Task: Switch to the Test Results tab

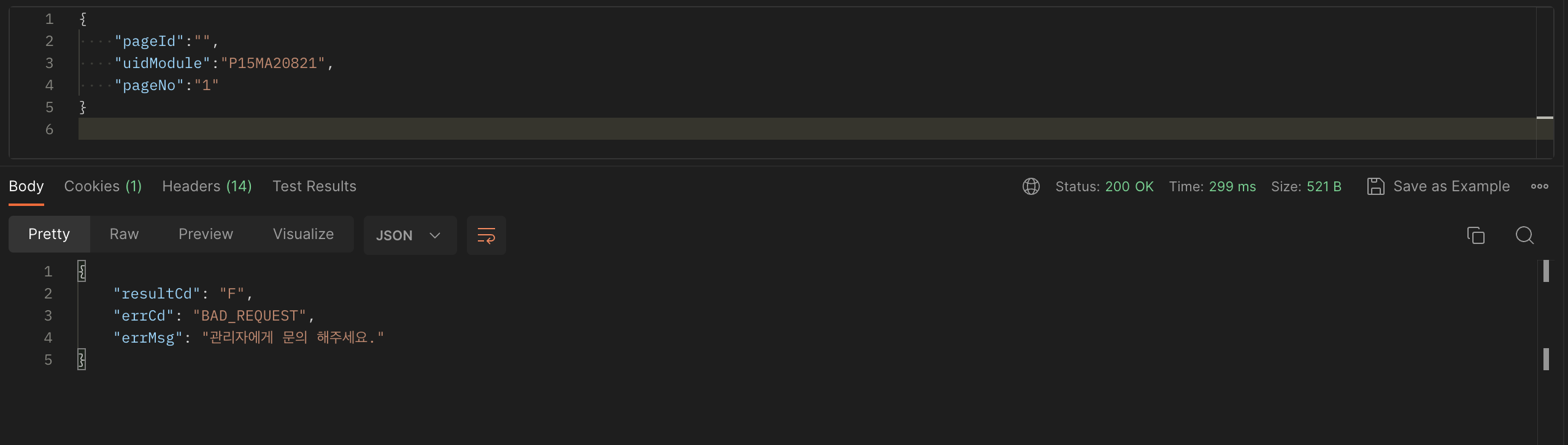Action: [314, 186]
